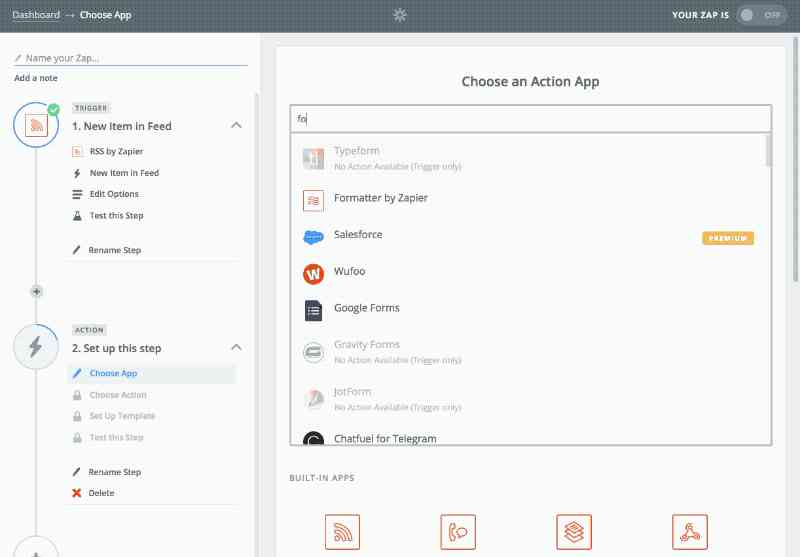Screen dimensions: 800x557
Task: Select JotForm in the results
Action: [531, 399]
